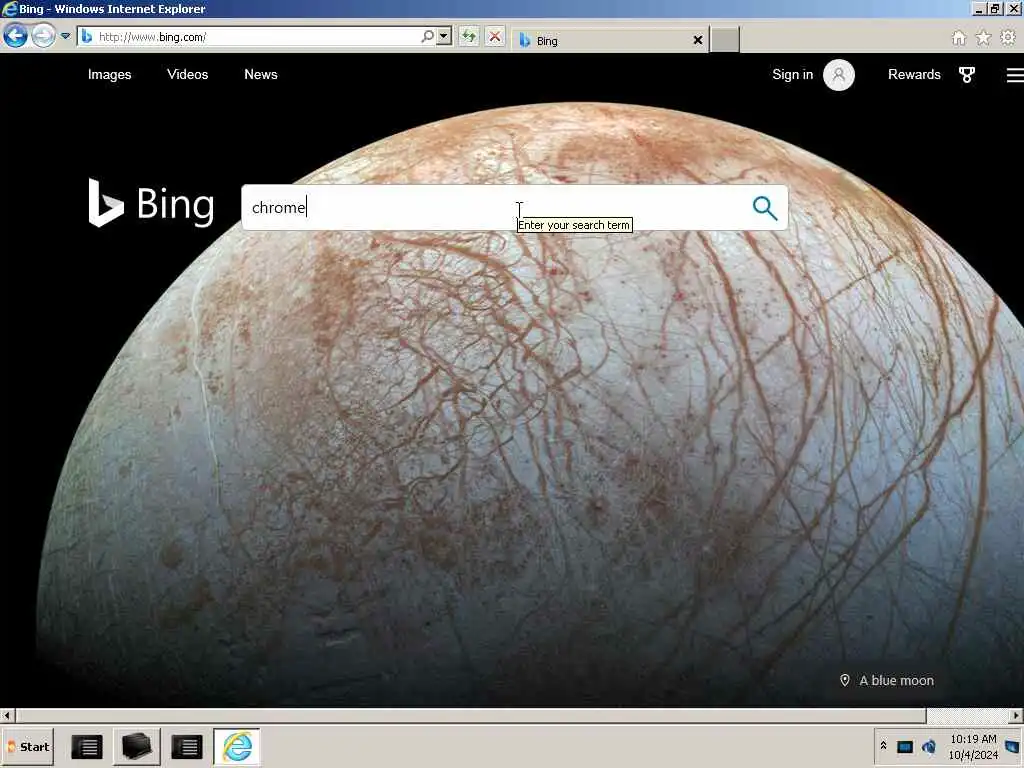Restore down the Internet Explorer window
The height and width of the screenshot is (768, 1024).
click(x=995, y=8)
